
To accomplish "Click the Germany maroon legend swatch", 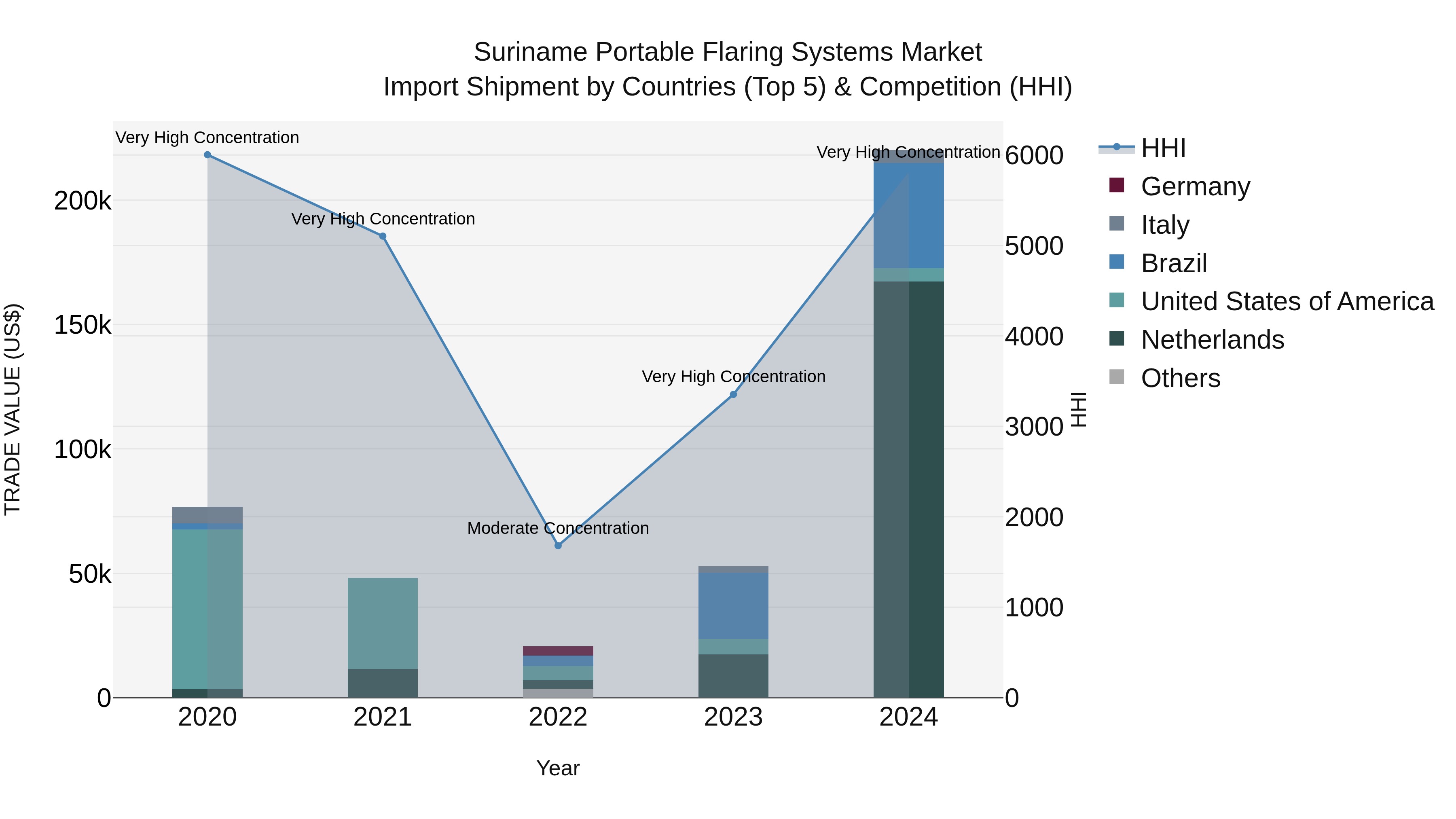I will (1117, 185).
